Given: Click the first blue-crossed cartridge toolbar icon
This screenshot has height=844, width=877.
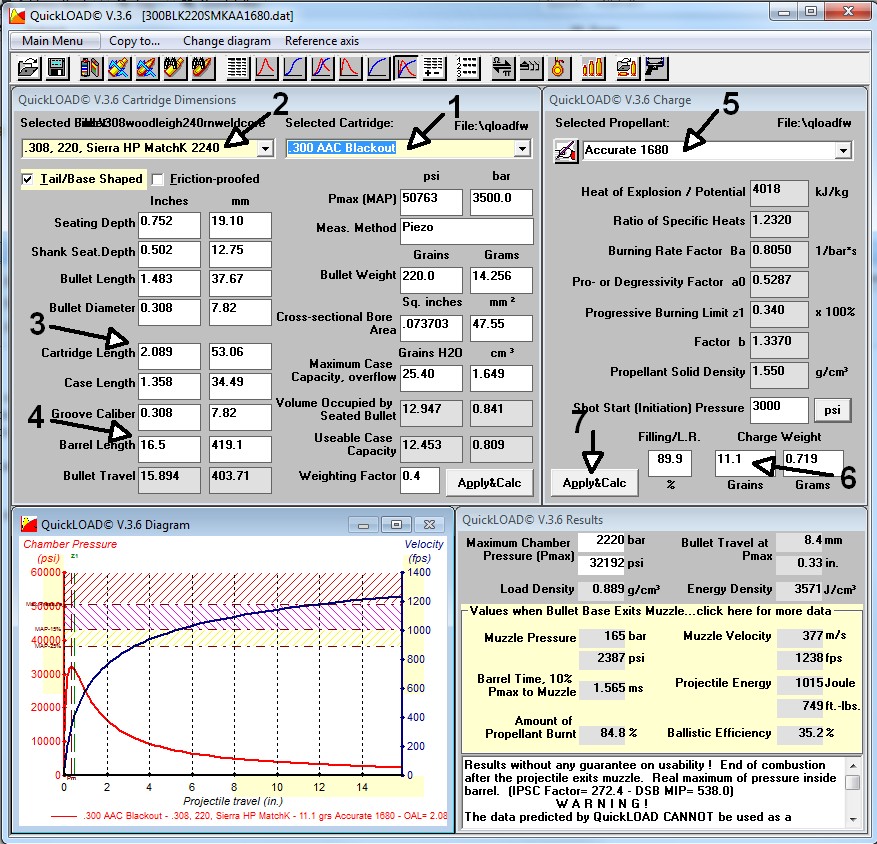Looking at the screenshot, I should 119,68.
